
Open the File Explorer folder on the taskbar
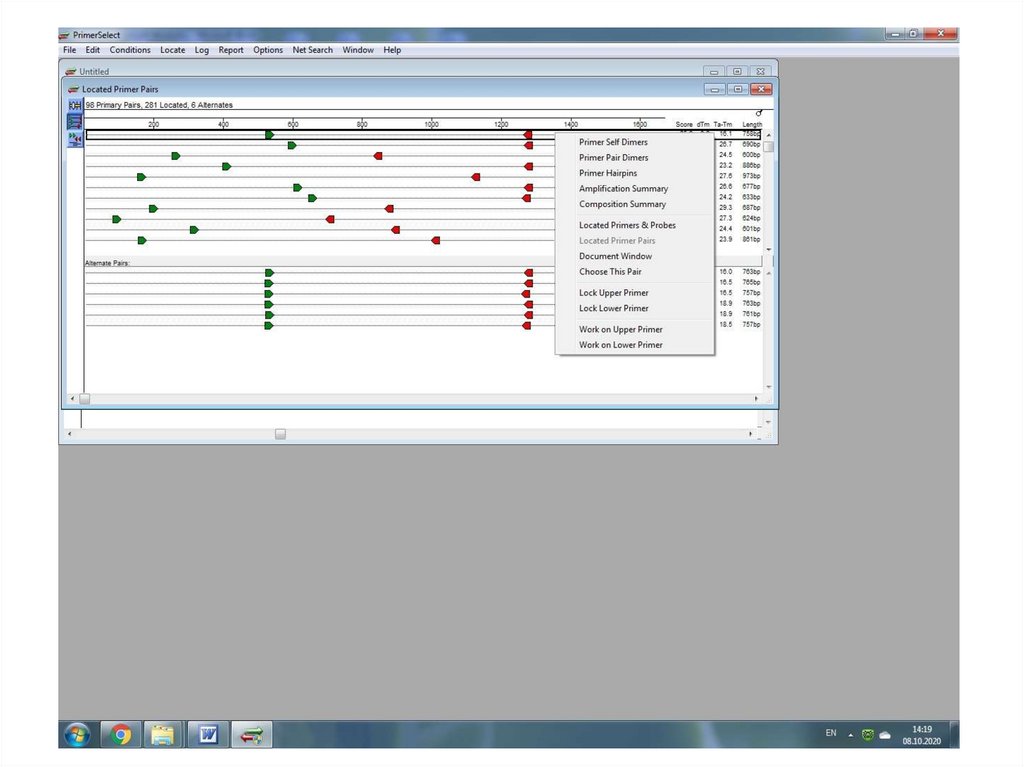[163, 735]
